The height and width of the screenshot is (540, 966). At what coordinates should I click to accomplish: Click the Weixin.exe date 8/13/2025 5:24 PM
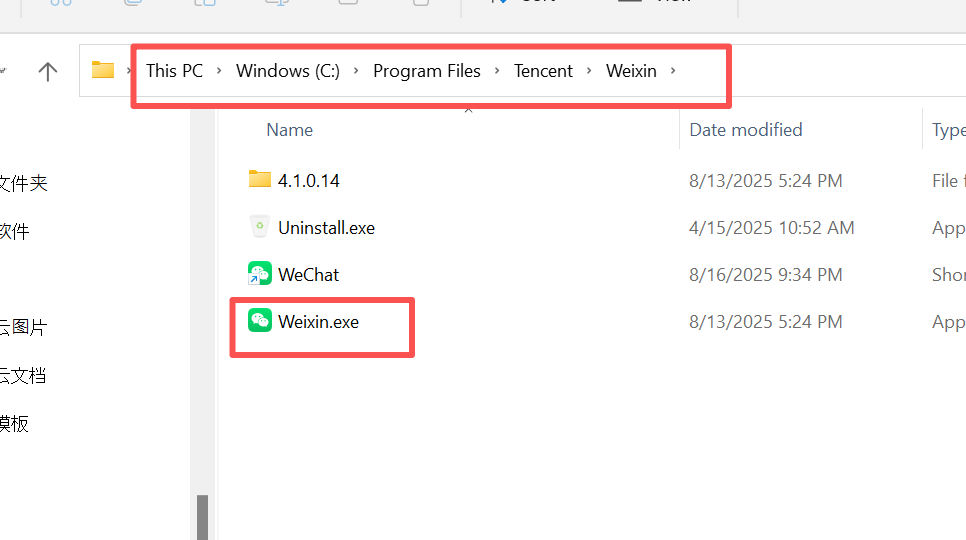coord(766,322)
